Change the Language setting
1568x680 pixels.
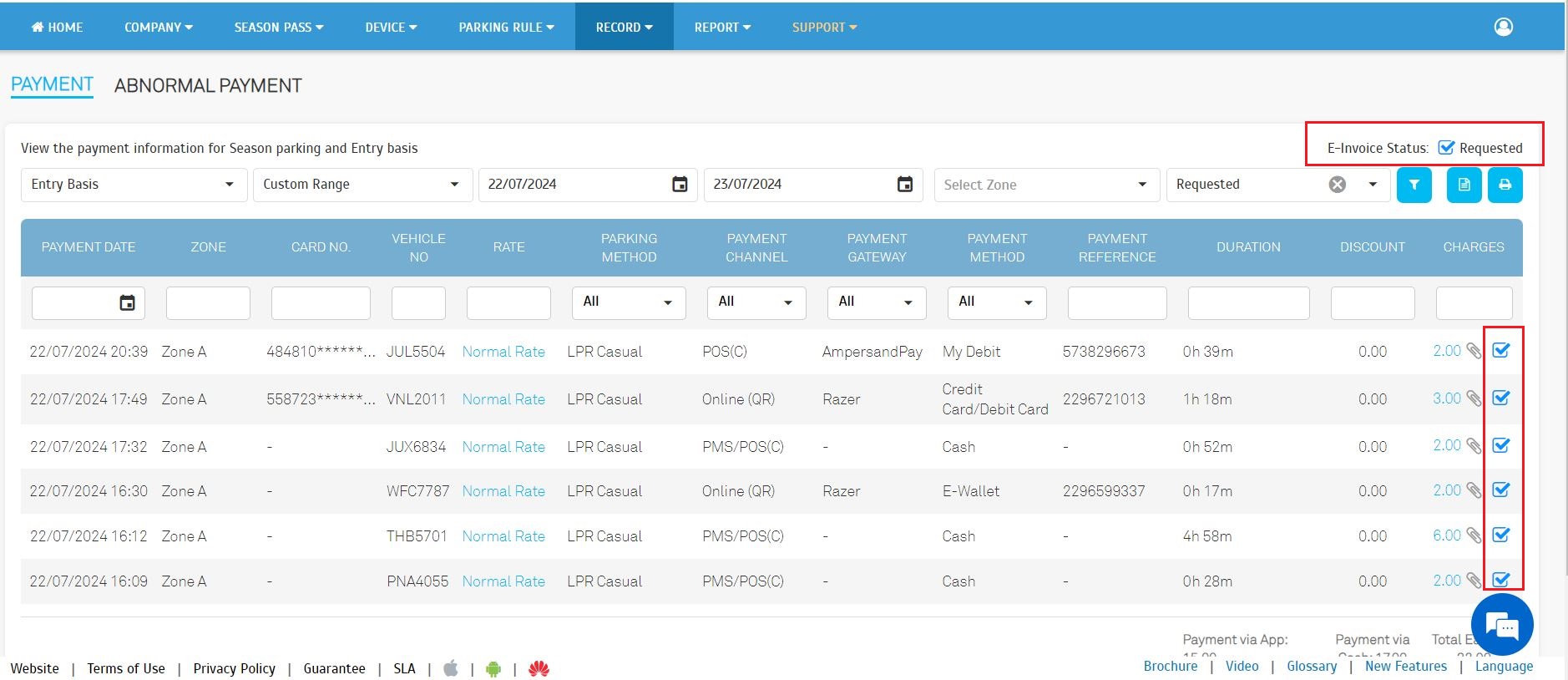tap(1504, 666)
